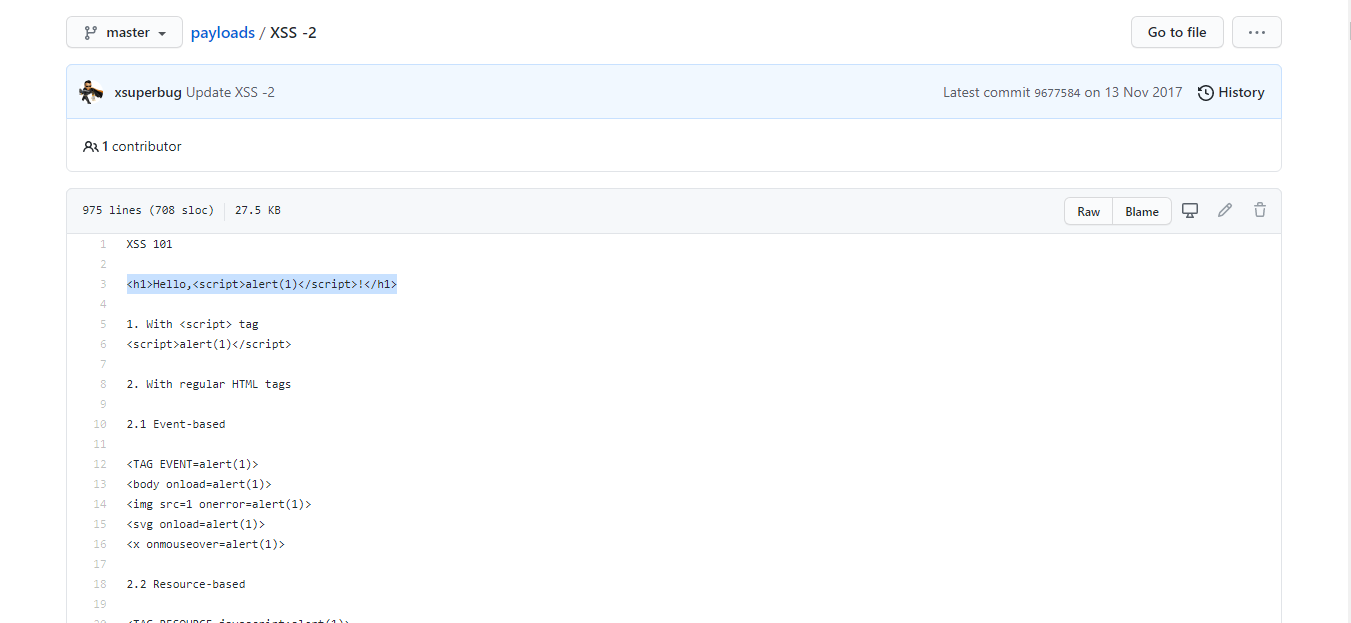Click the body onload=alert(1) line

click(199, 484)
